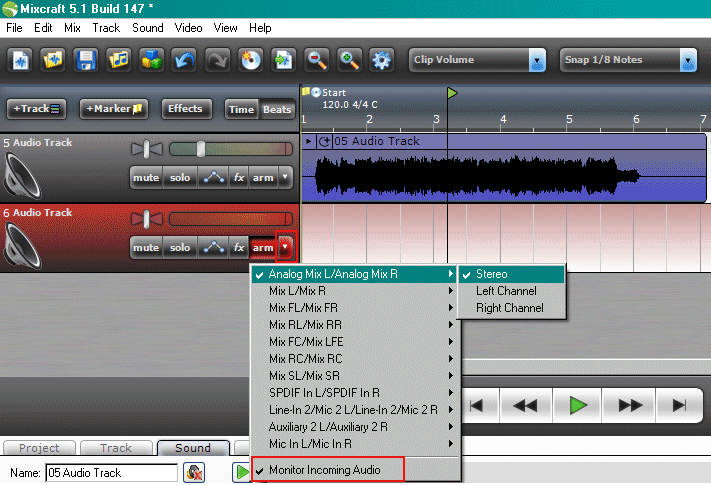Open fx for 6 Audio Track
Viewport: 711px width, 485px height.
pyautogui.click(x=239, y=247)
